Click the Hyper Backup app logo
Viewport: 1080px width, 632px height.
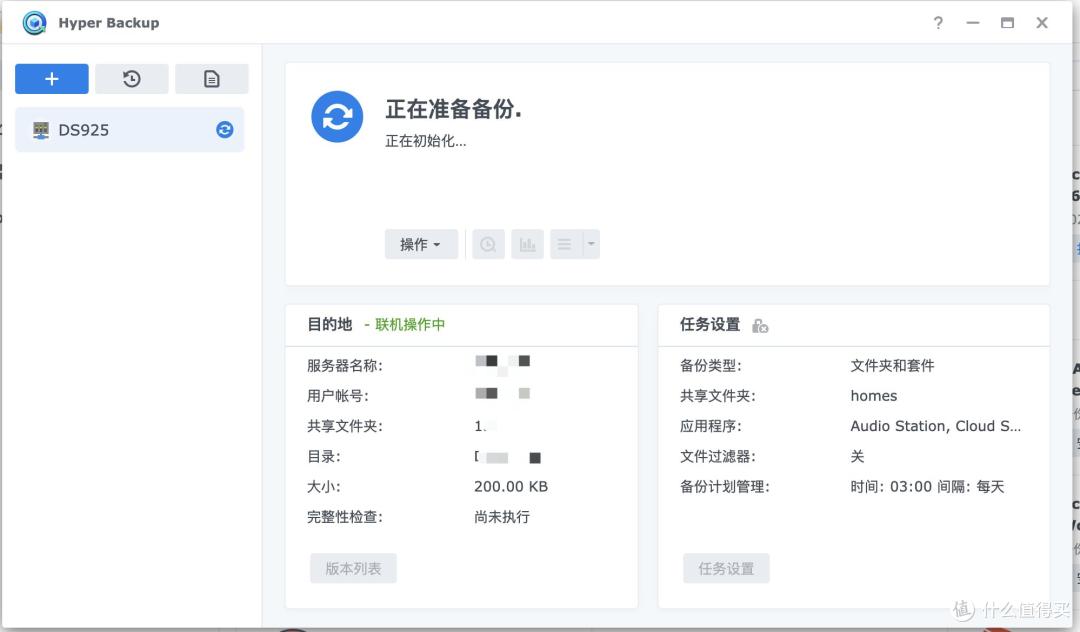click(x=34, y=23)
